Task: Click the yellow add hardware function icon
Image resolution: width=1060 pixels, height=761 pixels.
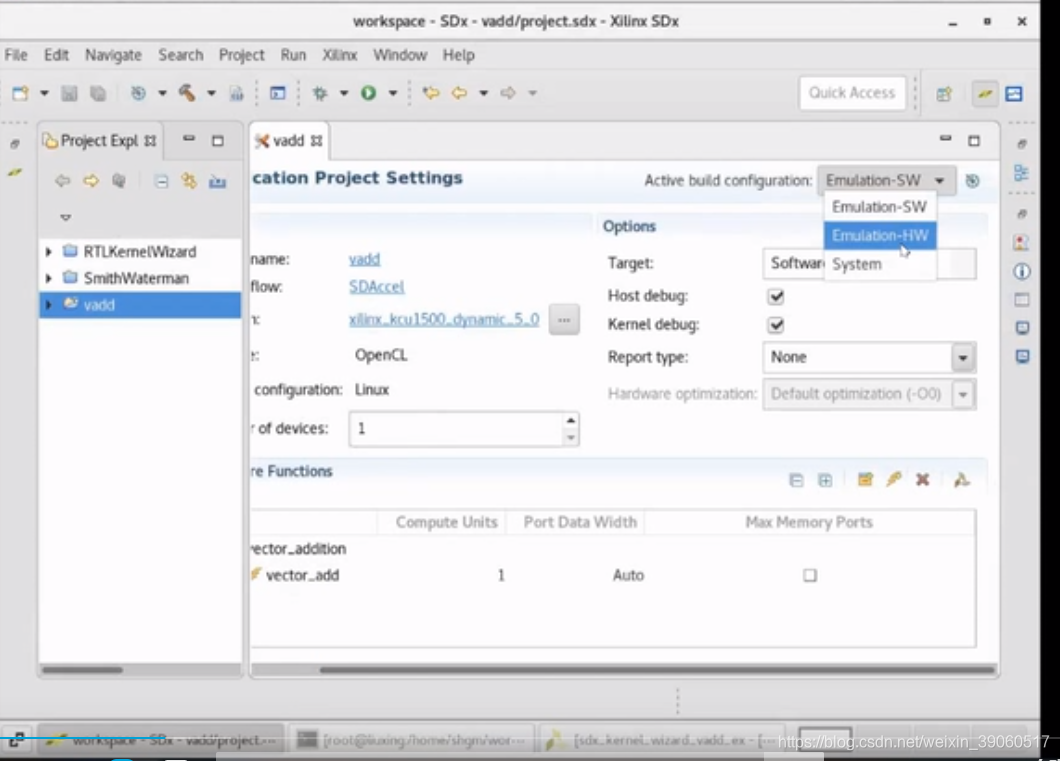Action: pyautogui.click(x=865, y=480)
